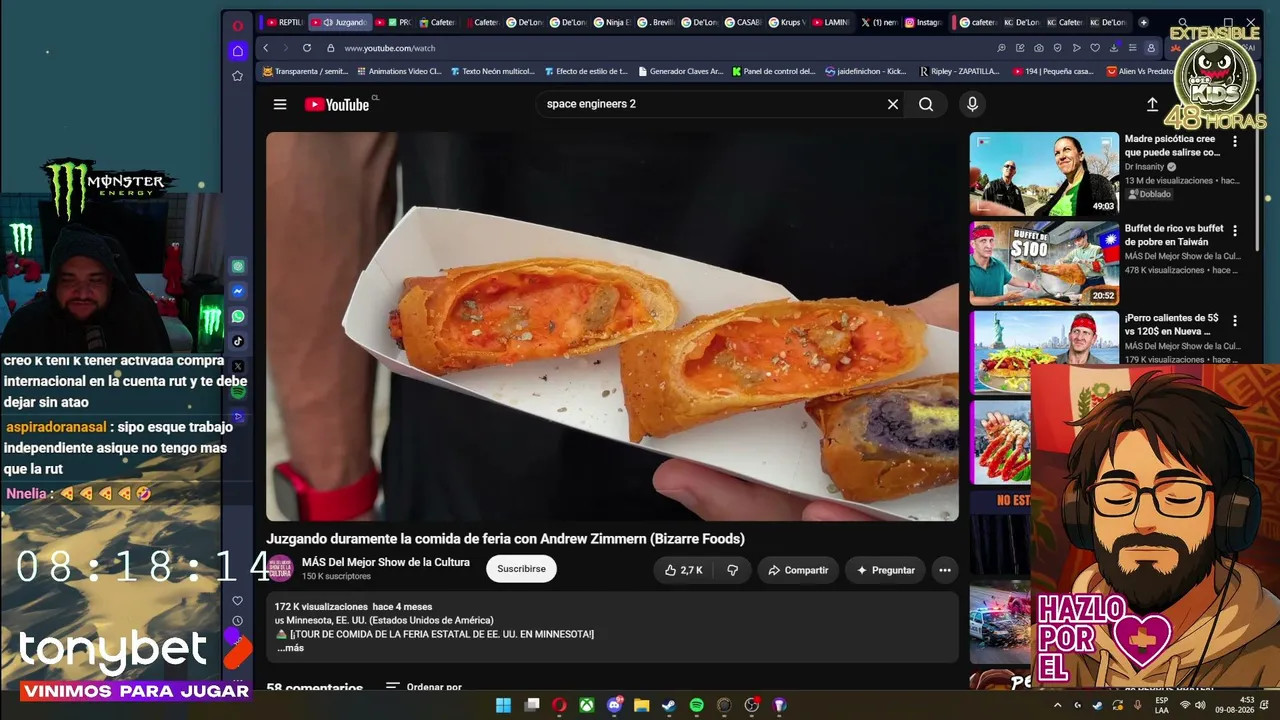The height and width of the screenshot is (720, 1280).
Task: Go to the YouTube home logo
Action: pos(337,104)
